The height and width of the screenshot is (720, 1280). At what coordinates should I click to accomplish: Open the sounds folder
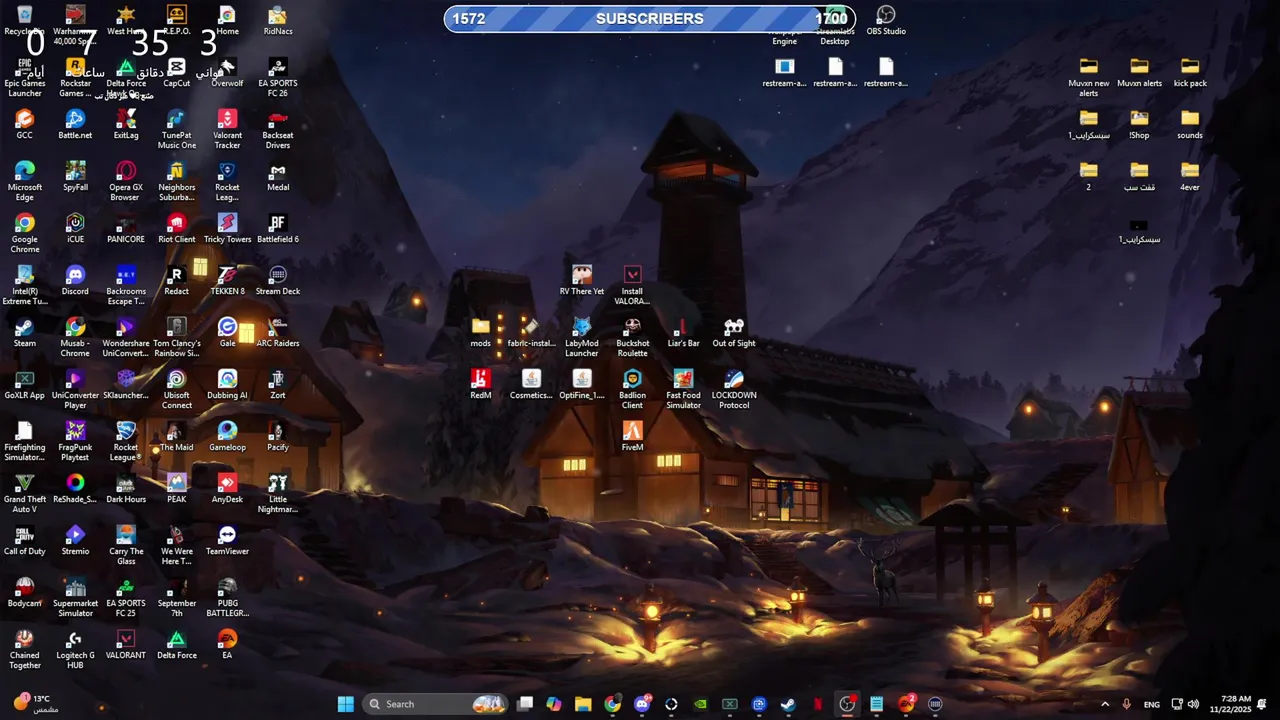[x=1190, y=124]
